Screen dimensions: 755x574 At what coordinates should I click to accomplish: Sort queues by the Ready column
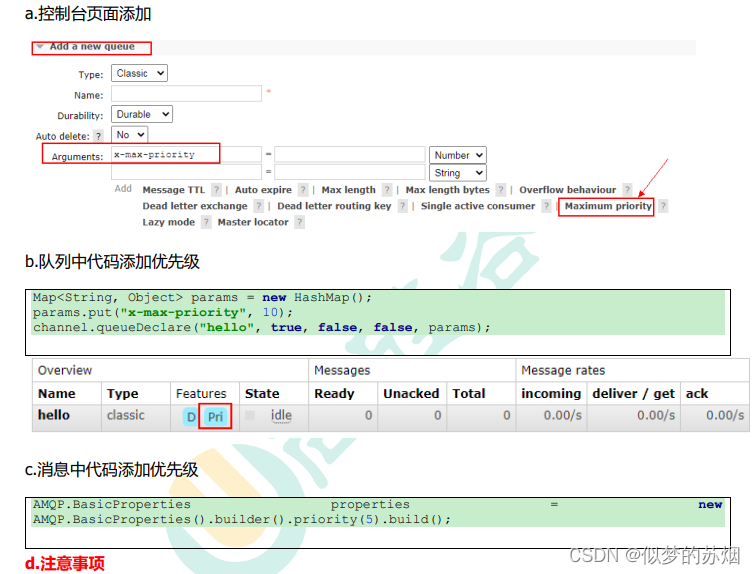[334, 394]
